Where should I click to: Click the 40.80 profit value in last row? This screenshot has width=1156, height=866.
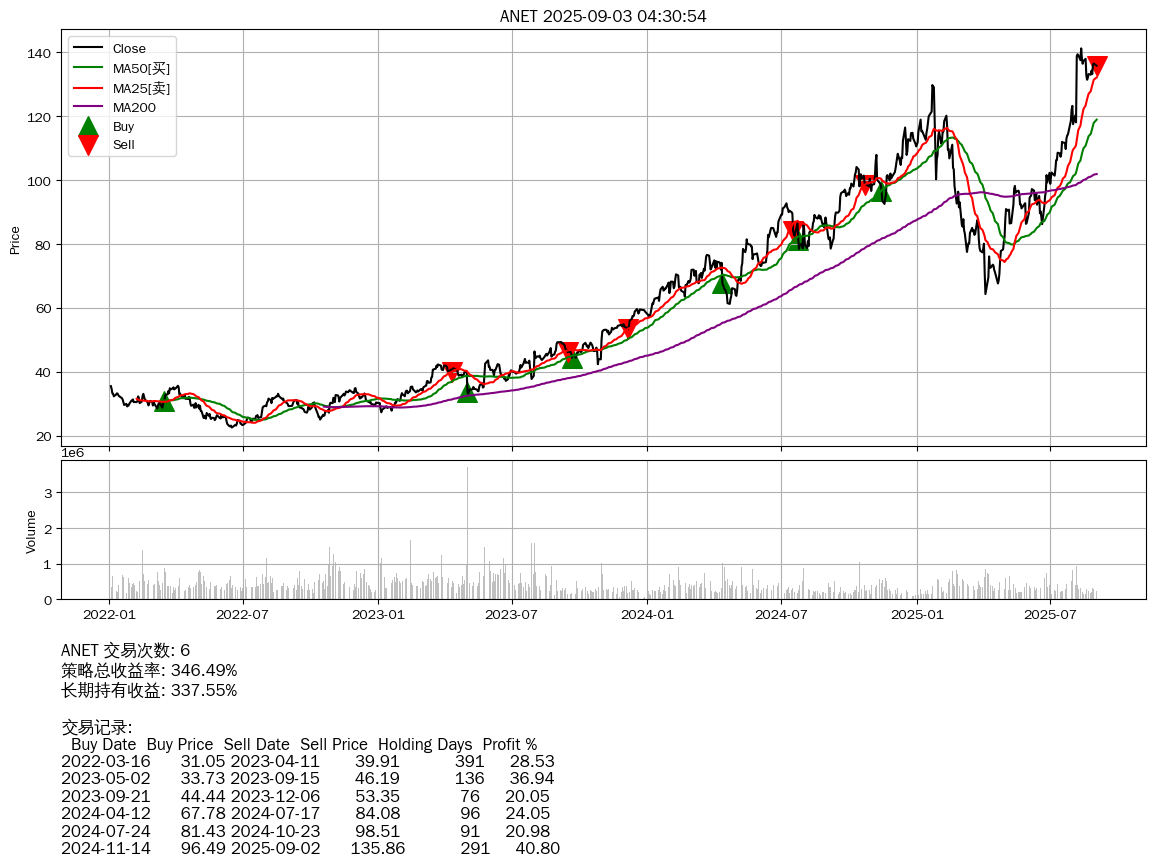(537, 849)
